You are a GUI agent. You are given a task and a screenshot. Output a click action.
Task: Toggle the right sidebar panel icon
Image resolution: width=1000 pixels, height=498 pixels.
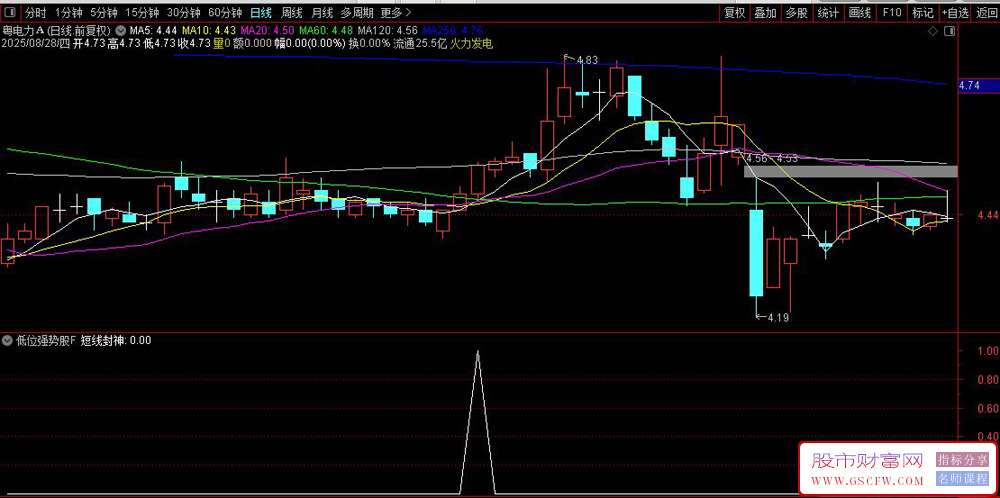[x=949, y=31]
